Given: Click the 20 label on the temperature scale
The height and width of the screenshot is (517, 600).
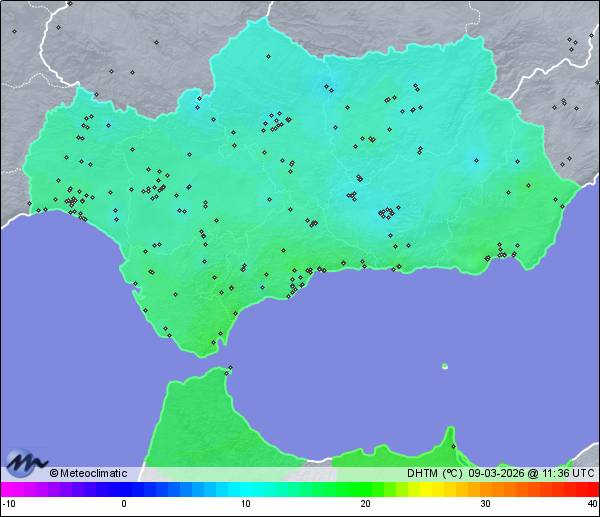Looking at the screenshot, I should coord(365,504).
